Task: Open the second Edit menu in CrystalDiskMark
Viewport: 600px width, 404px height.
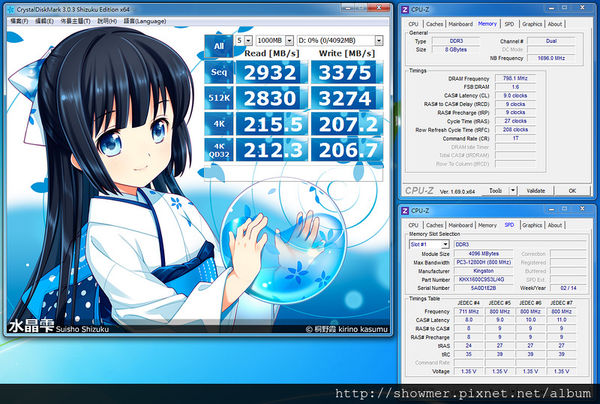Action: click(x=44, y=21)
